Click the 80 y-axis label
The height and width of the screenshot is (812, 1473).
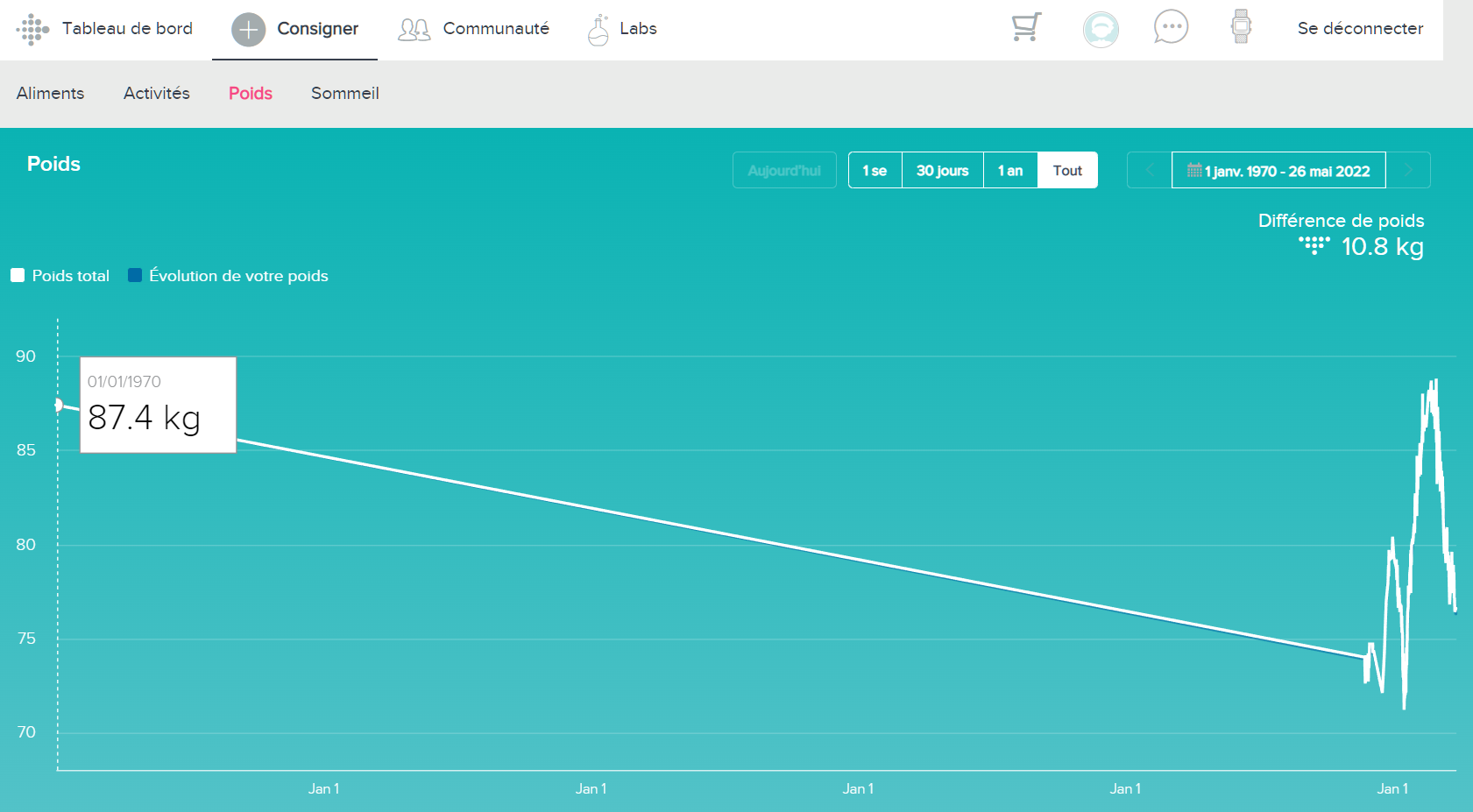[26, 545]
